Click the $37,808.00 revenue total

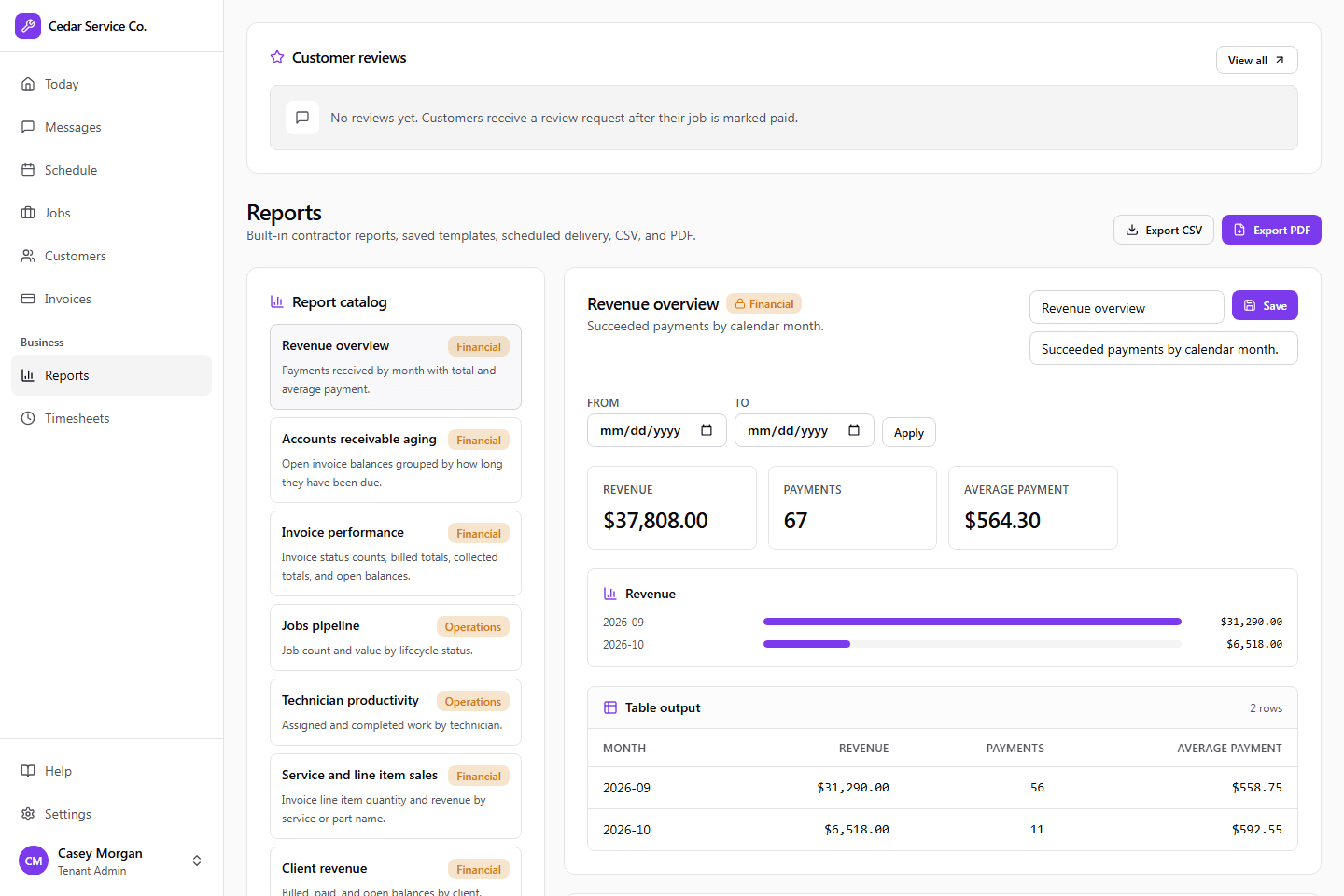pos(655,521)
